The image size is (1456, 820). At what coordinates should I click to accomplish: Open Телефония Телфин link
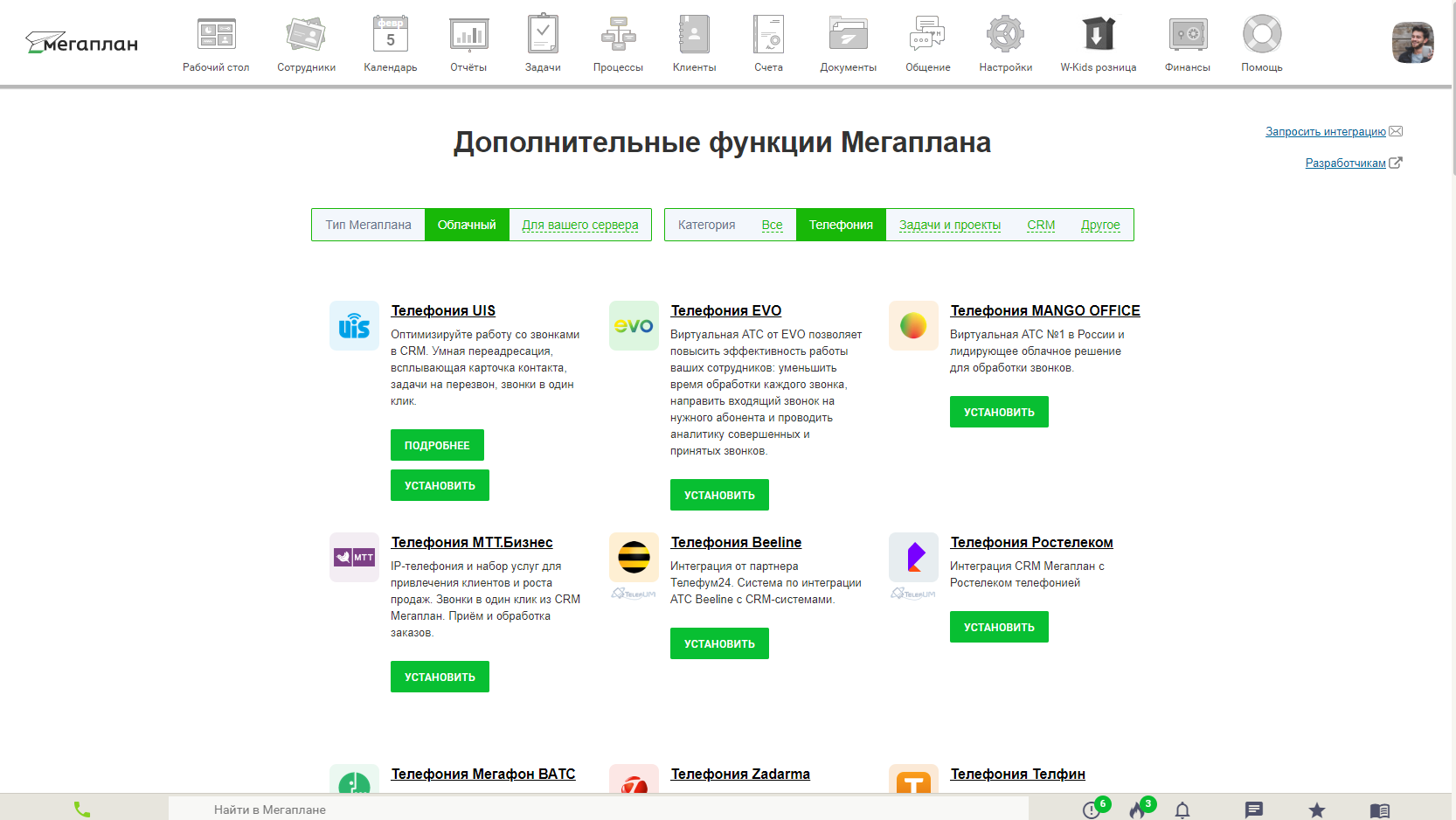(x=1018, y=775)
